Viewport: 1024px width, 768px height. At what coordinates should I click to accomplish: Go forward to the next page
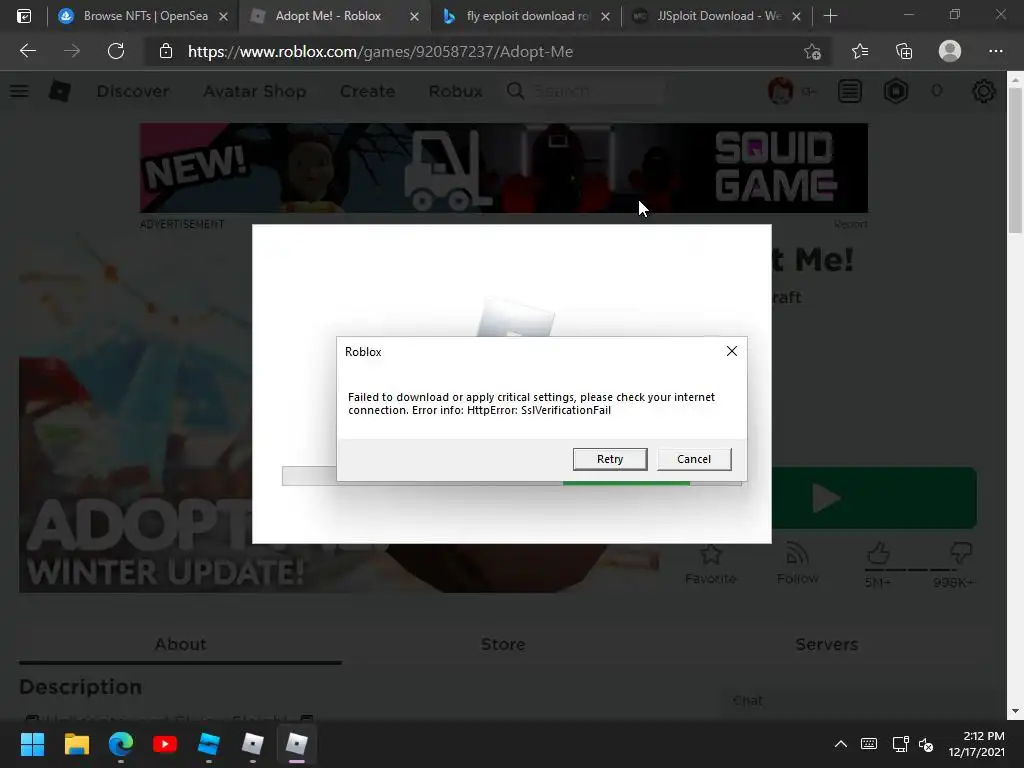71,51
